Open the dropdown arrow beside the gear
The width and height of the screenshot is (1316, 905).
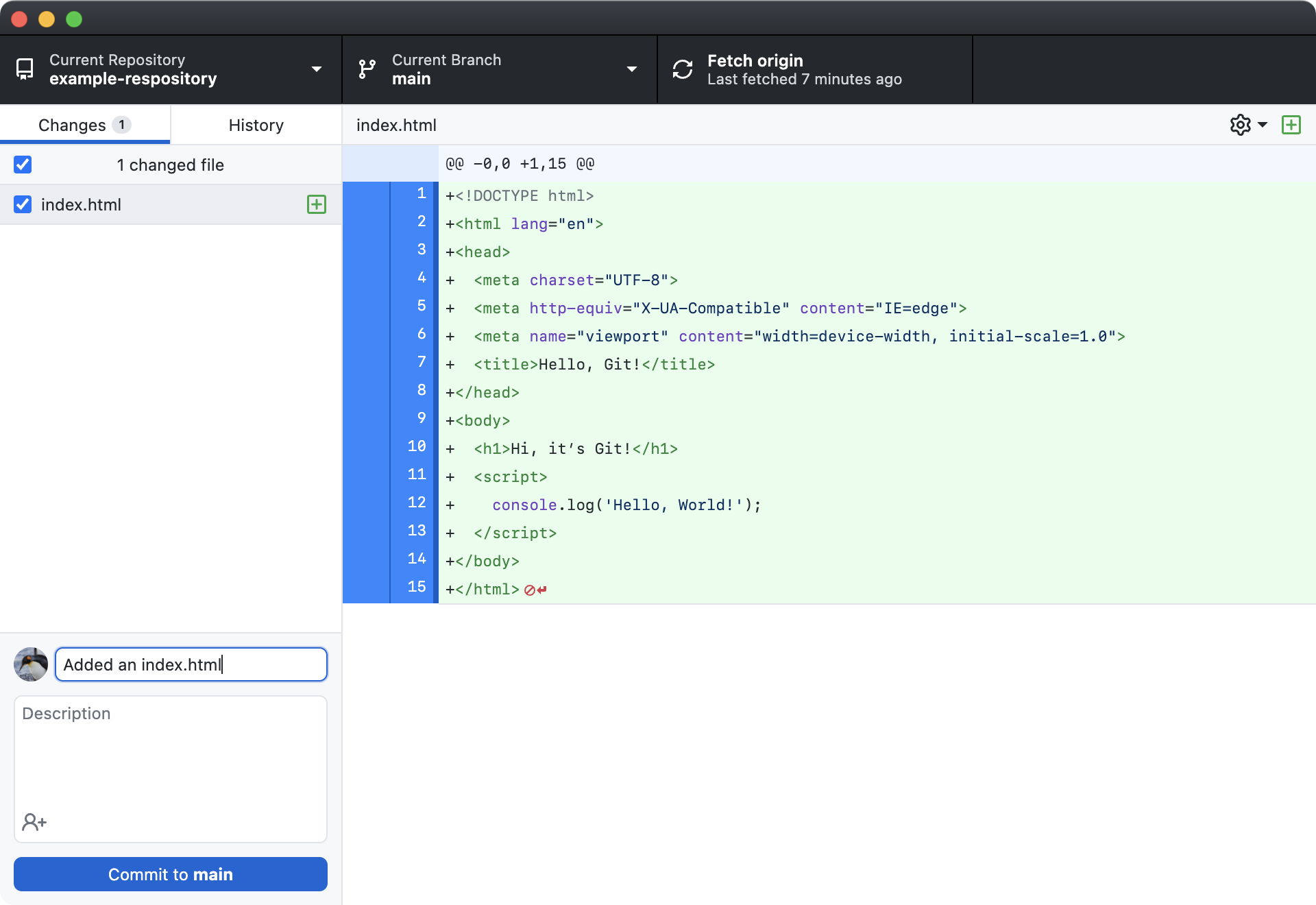(x=1263, y=125)
